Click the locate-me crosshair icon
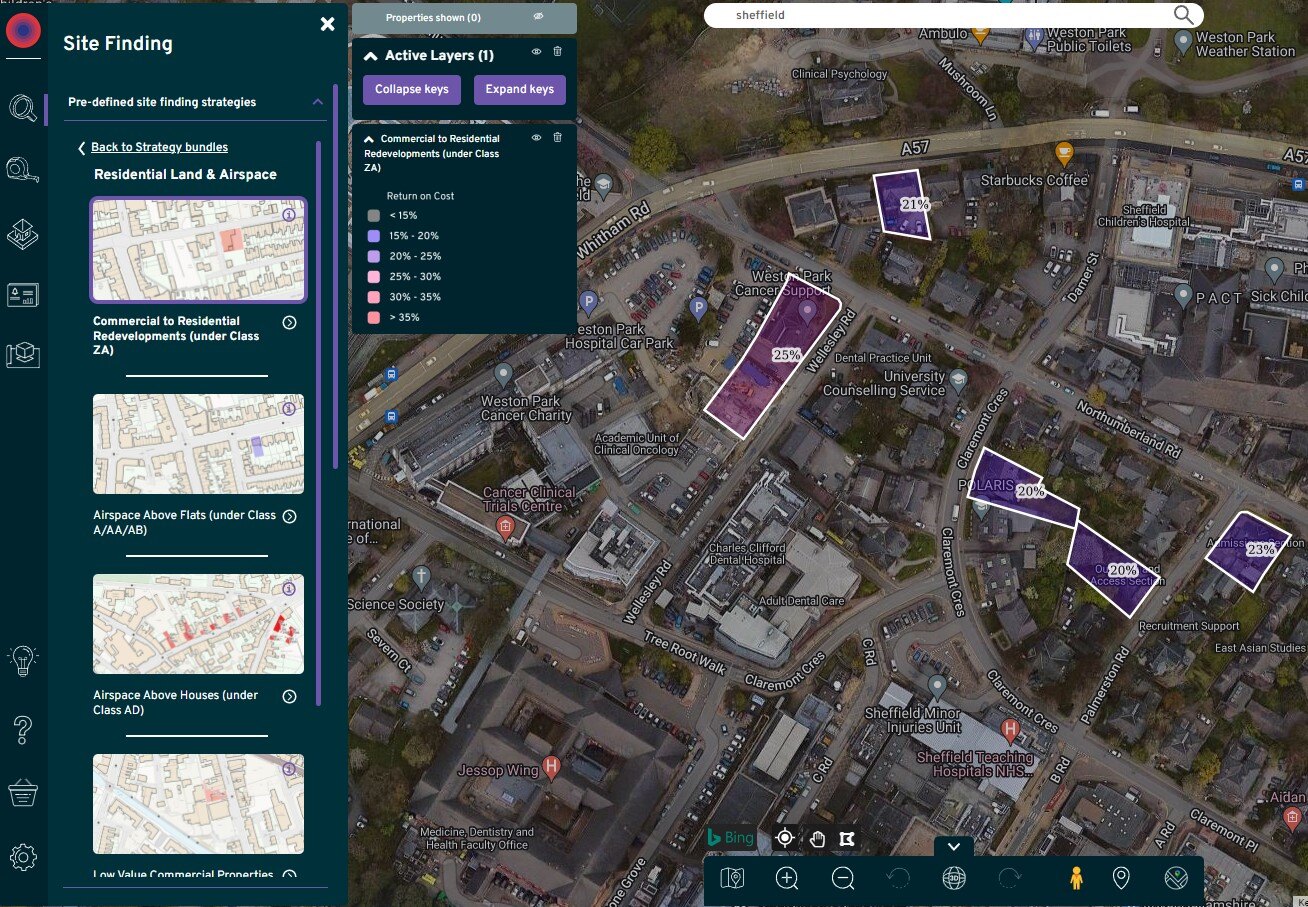The width and height of the screenshot is (1308, 907). click(x=785, y=837)
